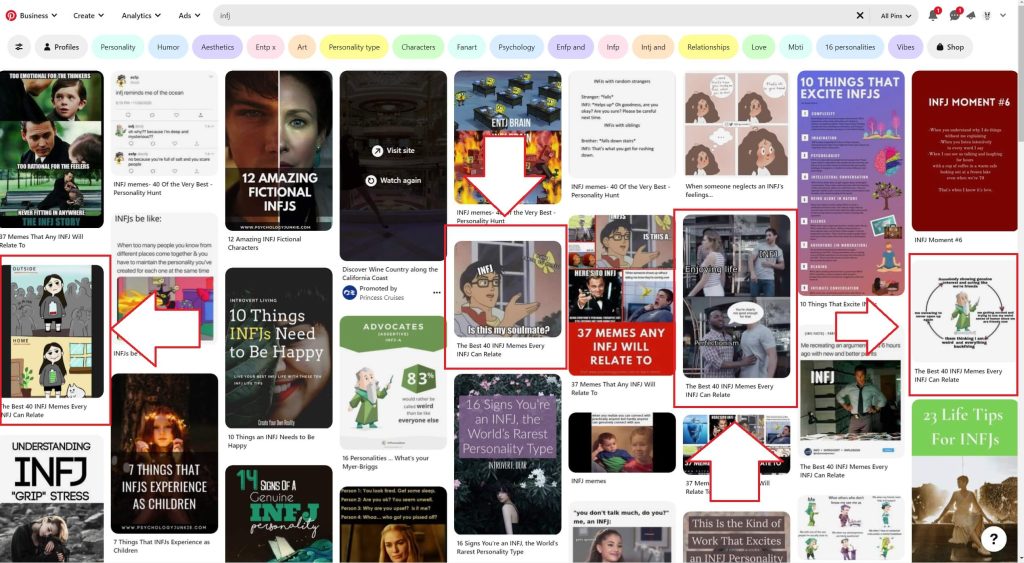Screen dimensions: 1024x563
Task: Open the notifications bell
Action: (932, 16)
